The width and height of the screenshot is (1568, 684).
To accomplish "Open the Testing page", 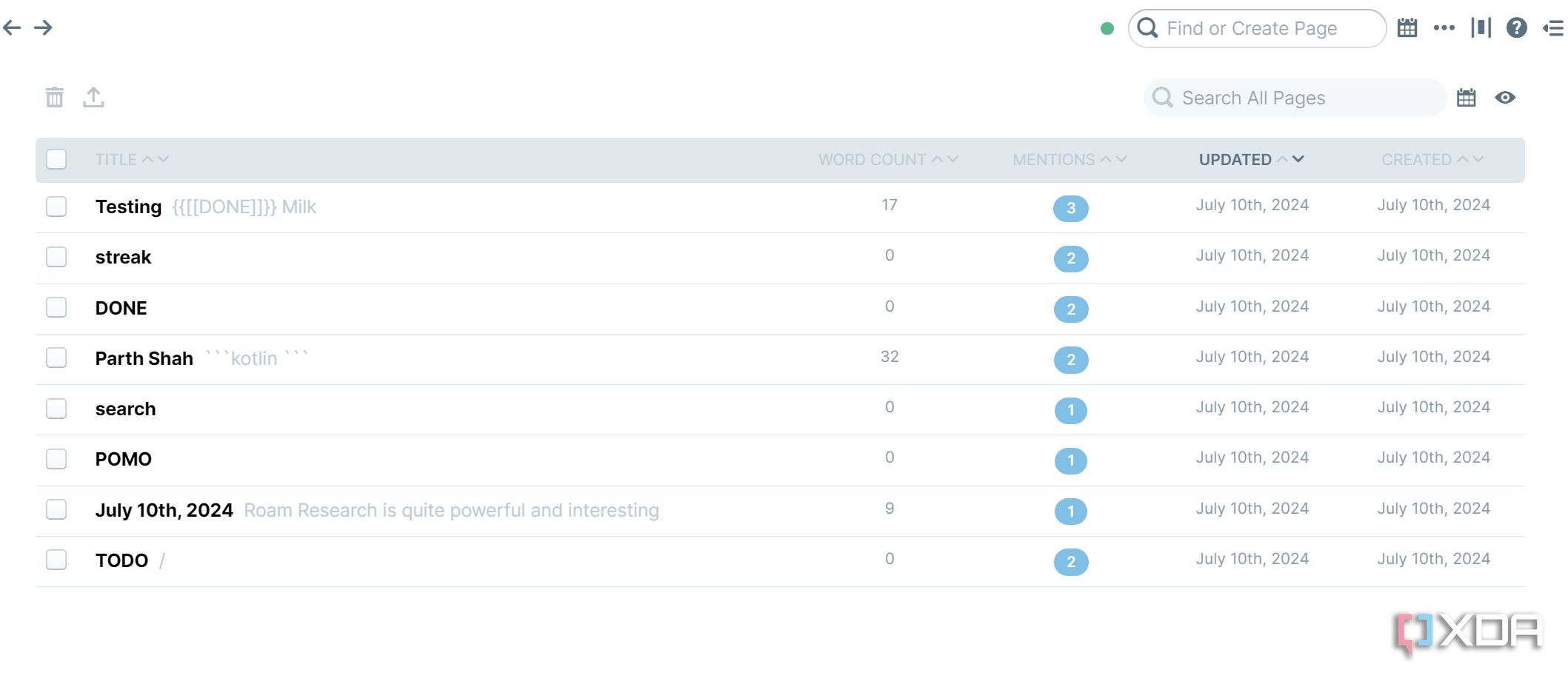I will coord(128,207).
